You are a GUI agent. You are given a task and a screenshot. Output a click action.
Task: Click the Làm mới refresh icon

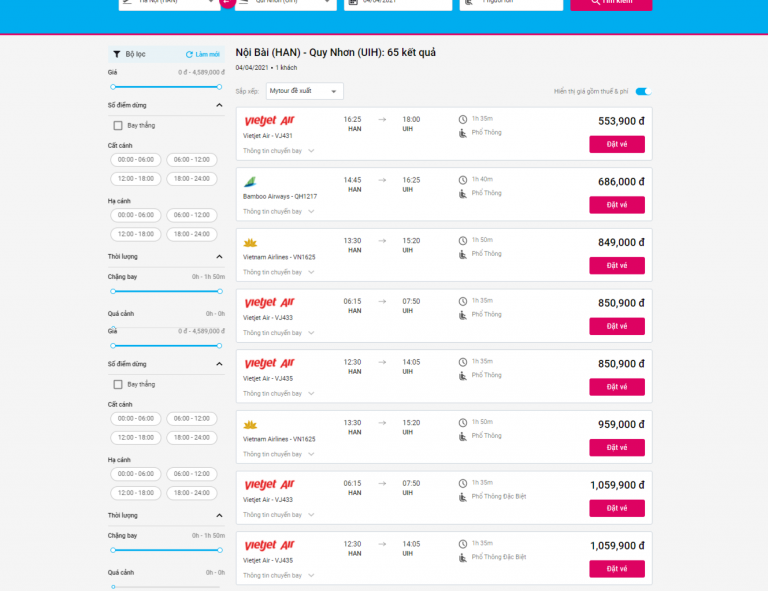coord(189,54)
